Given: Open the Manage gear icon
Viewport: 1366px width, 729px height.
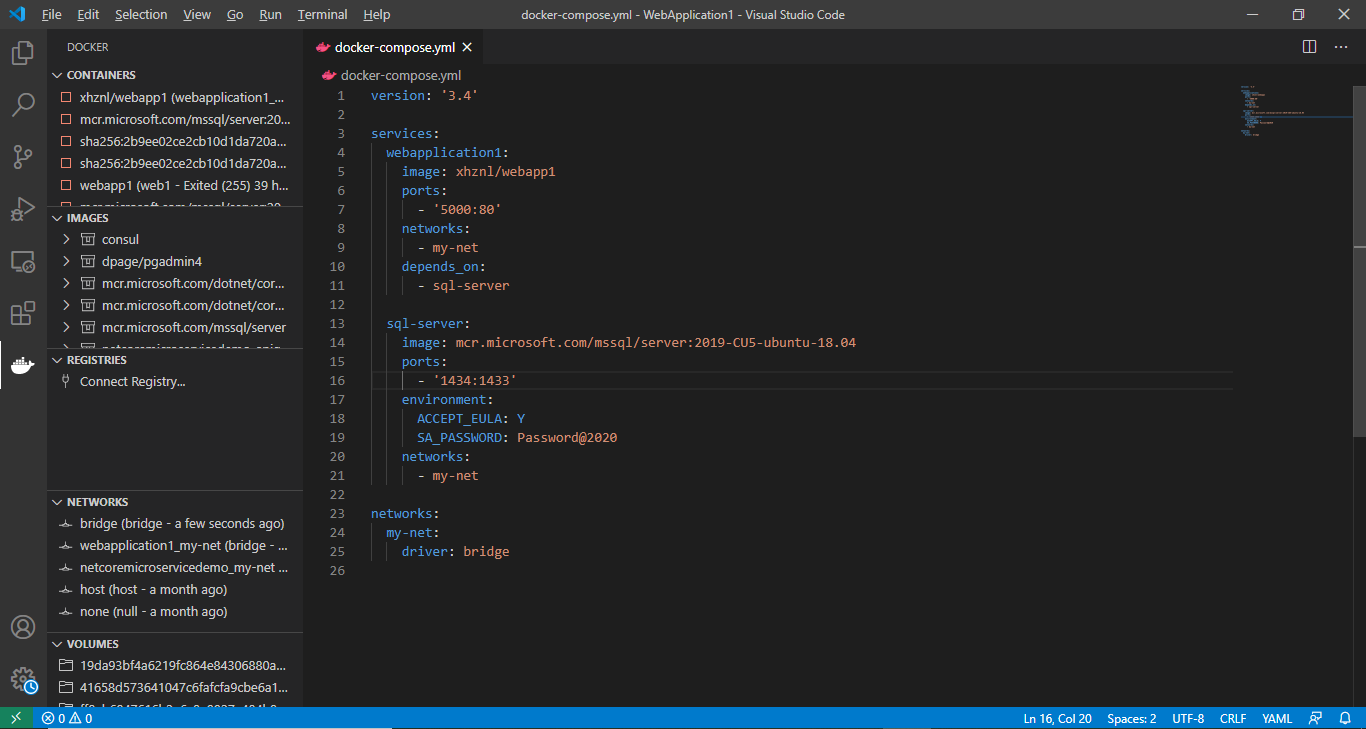Looking at the screenshot, I should [23, 680].
